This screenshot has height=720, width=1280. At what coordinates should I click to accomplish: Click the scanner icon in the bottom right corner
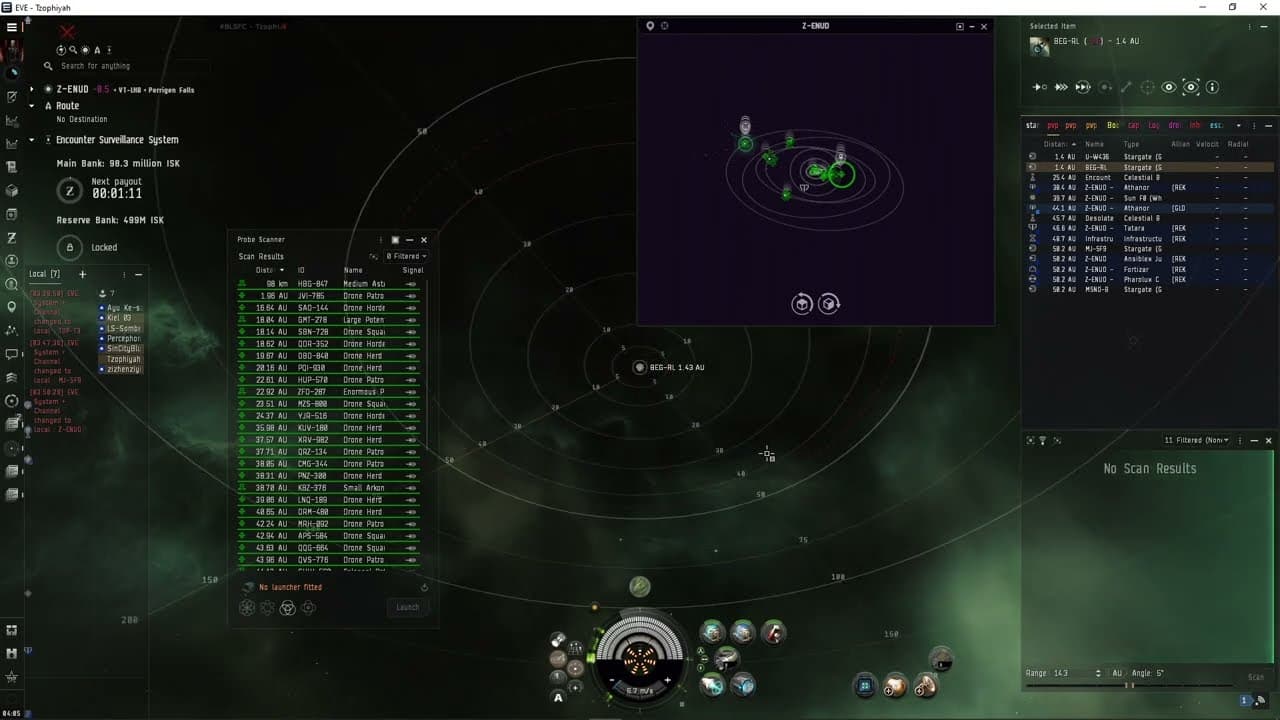tap(1261, 701)
